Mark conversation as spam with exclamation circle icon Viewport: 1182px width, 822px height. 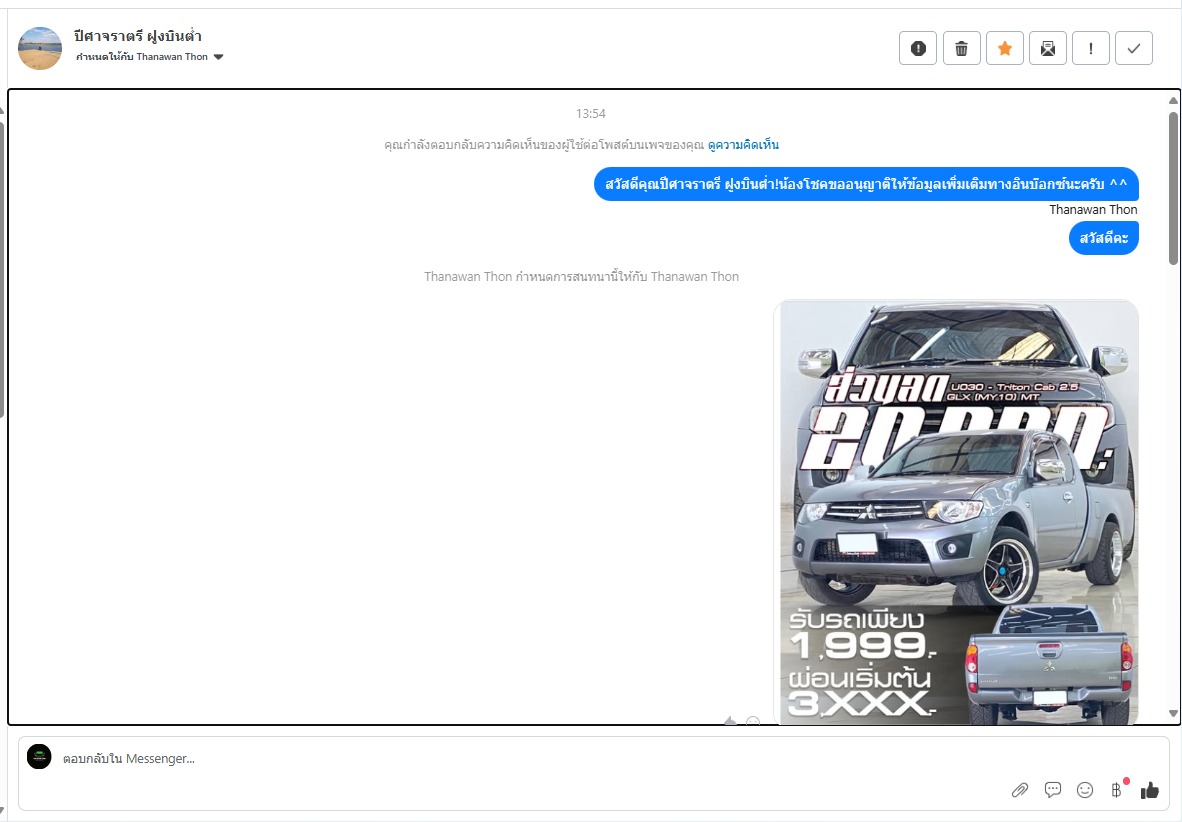(917, 48)
